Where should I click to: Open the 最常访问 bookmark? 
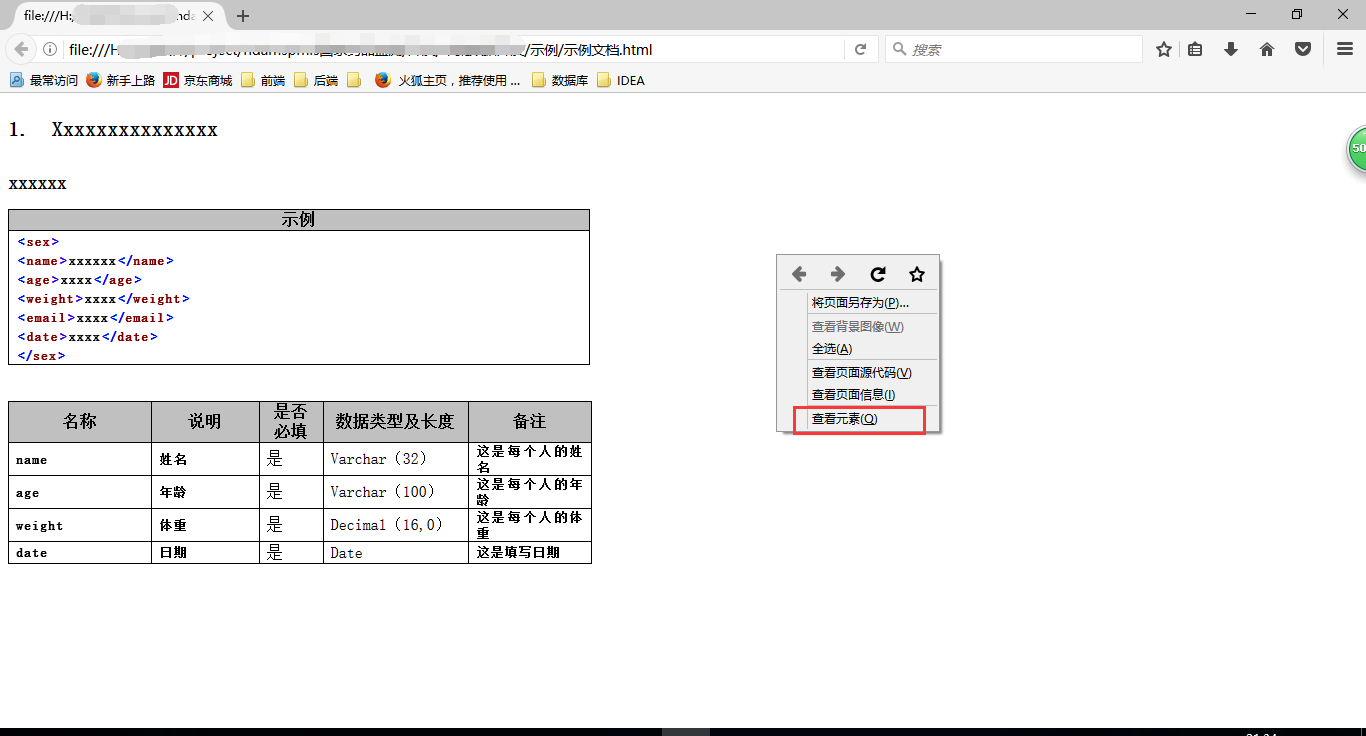pos(43,81)
